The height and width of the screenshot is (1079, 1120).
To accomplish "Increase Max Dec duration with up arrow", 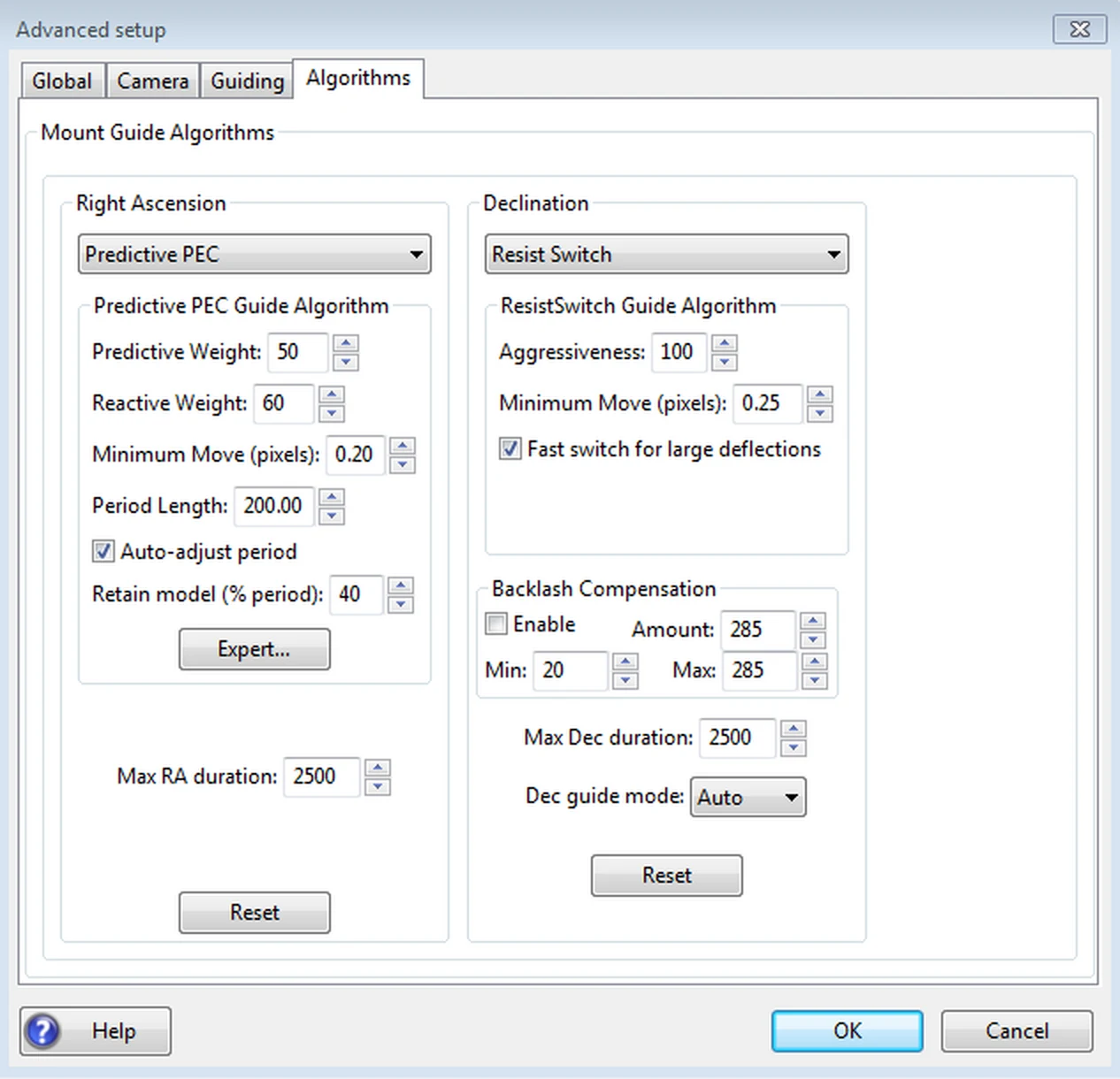I will [794, 728].
